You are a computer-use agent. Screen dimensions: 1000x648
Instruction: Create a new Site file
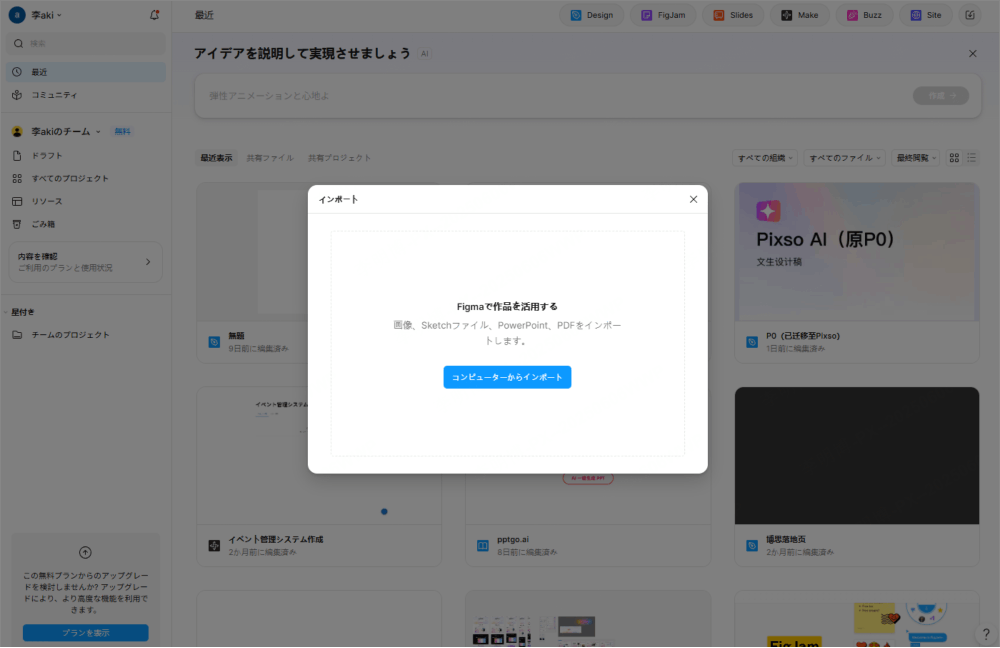click(925, 15)
